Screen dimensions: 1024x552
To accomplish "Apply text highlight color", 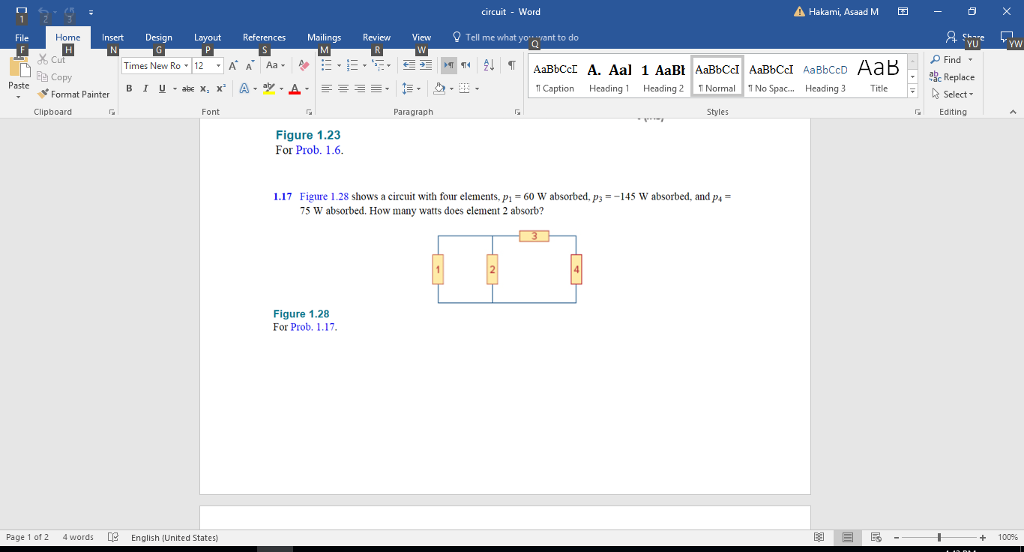I will coord(270,88).
